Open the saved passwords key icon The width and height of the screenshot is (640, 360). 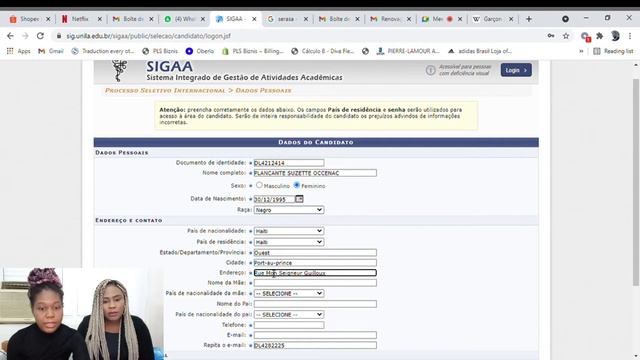click(x=551, y=36)
